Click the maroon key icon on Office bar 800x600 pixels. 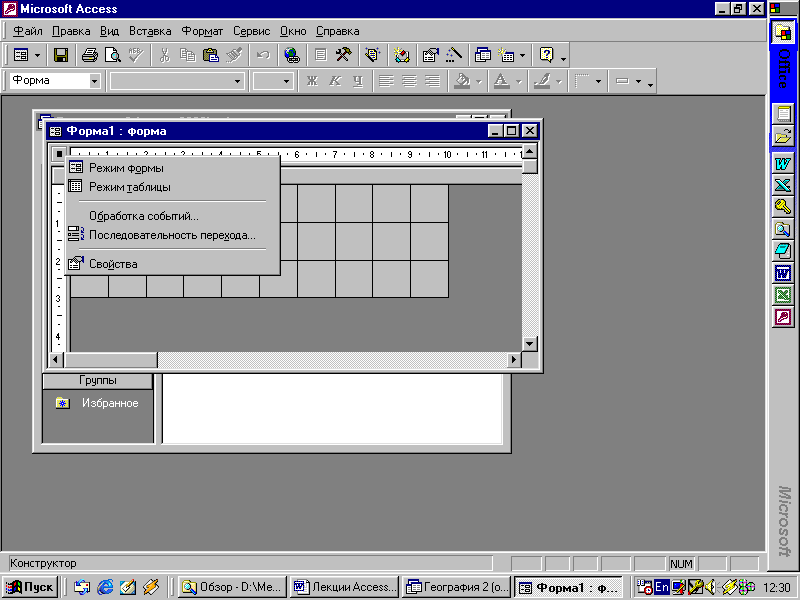point(783,317)
